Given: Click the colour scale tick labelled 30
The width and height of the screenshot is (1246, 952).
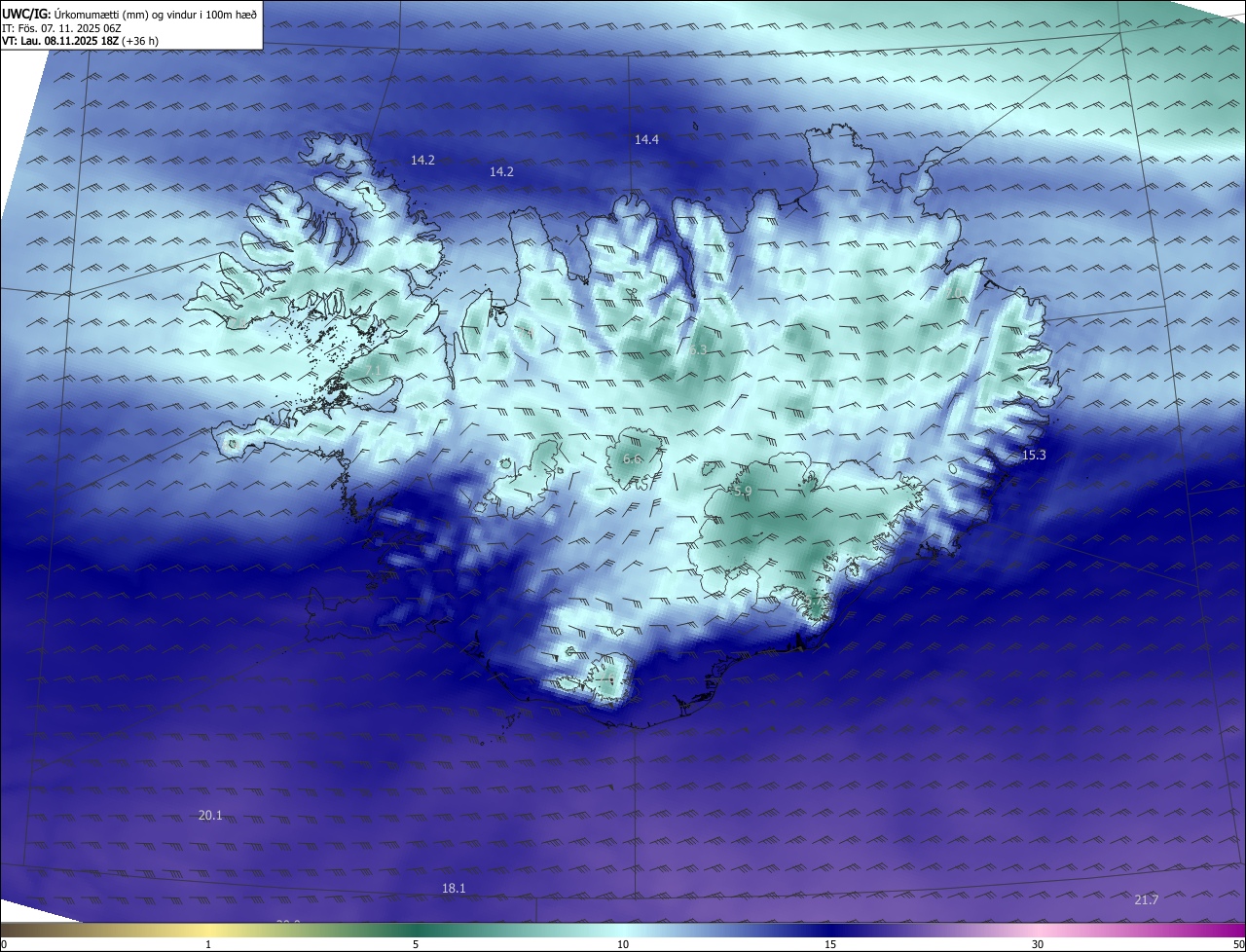Looking at the screenshot, I should click(1038, 945).
